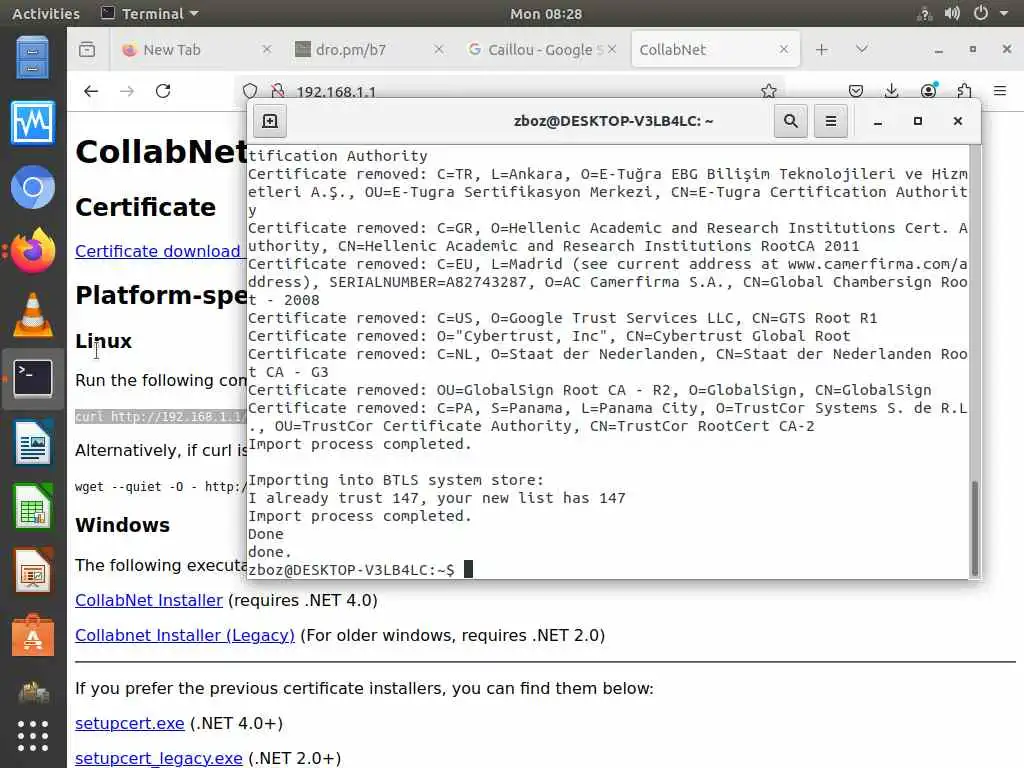The height and width of the screenshot is (768, 1024).
Task: Open a new tab in the terminal
Action: (x=270, y=121)
